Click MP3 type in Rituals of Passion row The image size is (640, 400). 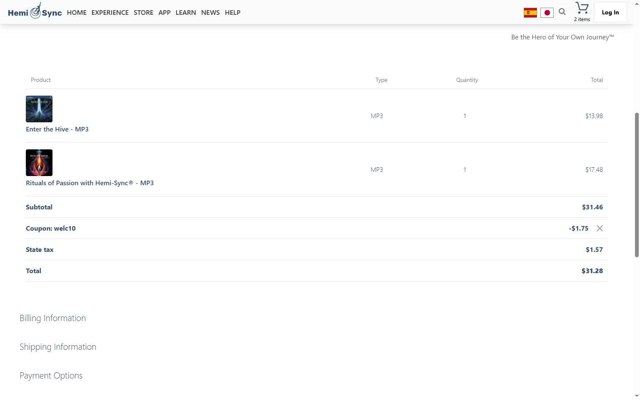click(377, 169)
